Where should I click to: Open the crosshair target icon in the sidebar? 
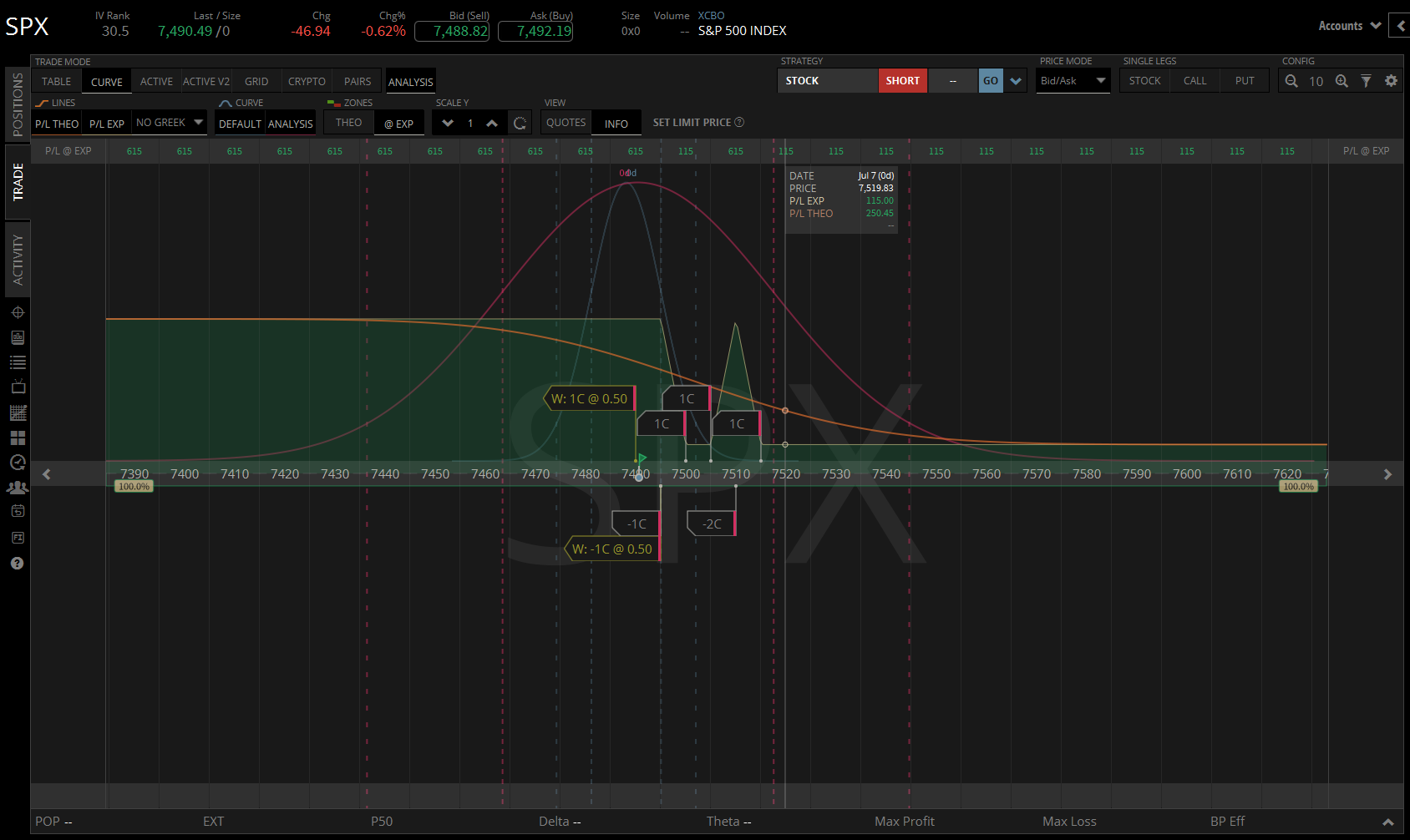[x=18, y=312]
